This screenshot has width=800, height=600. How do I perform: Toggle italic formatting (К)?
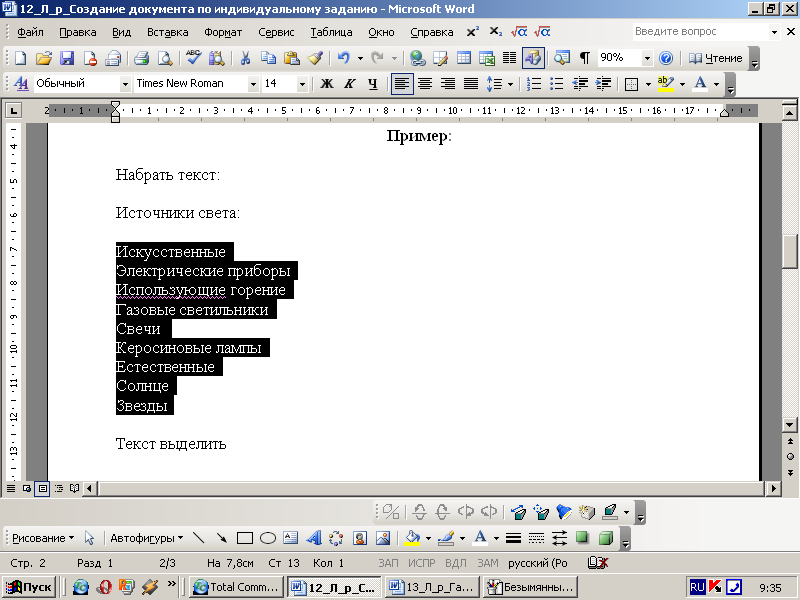(x=349, y=84)
